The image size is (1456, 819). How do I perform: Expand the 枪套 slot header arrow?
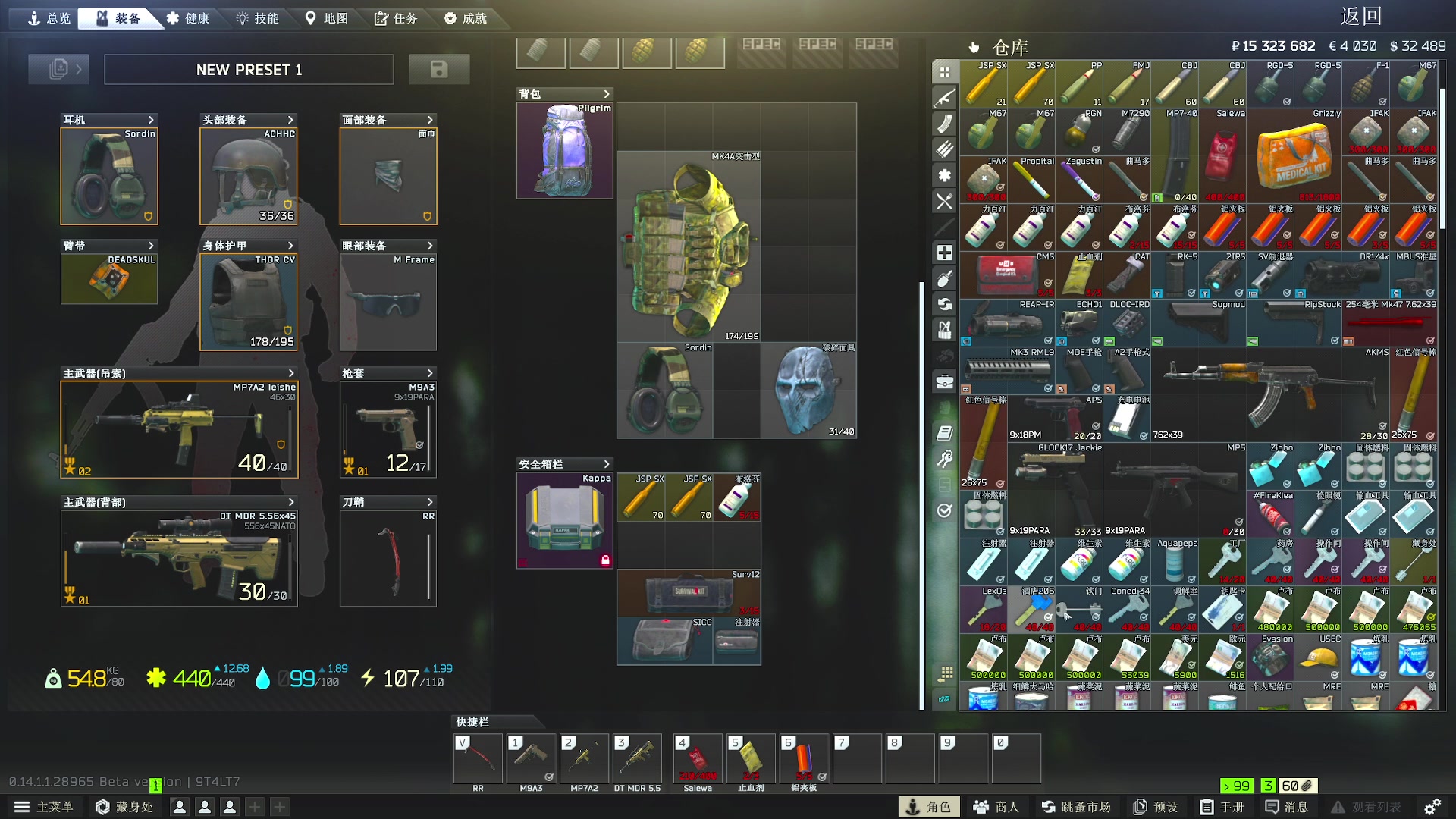[430, 373]
